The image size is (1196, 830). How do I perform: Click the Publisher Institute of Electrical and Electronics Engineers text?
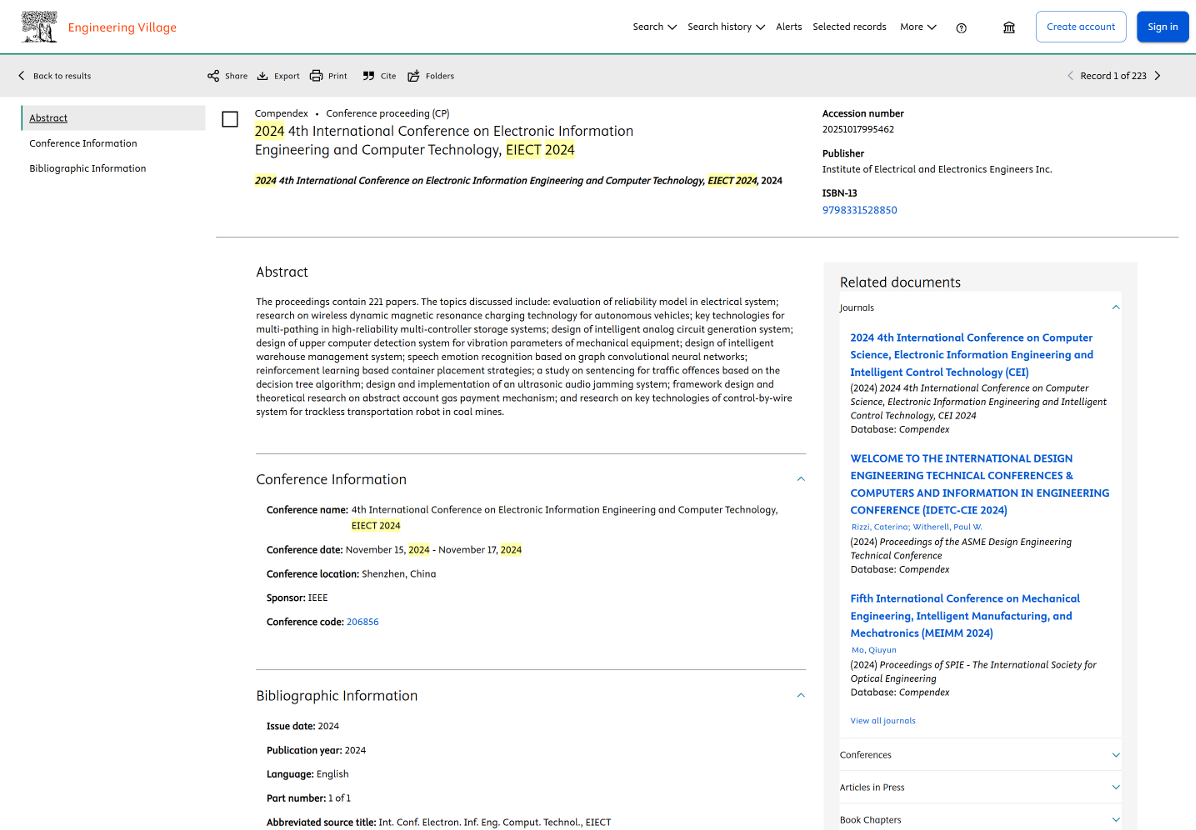(937, 169)
